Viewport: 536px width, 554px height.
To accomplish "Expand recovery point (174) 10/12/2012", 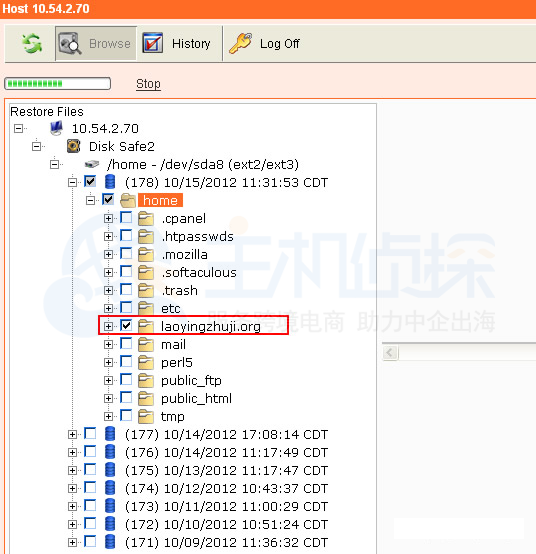I will tap(72, 489).
